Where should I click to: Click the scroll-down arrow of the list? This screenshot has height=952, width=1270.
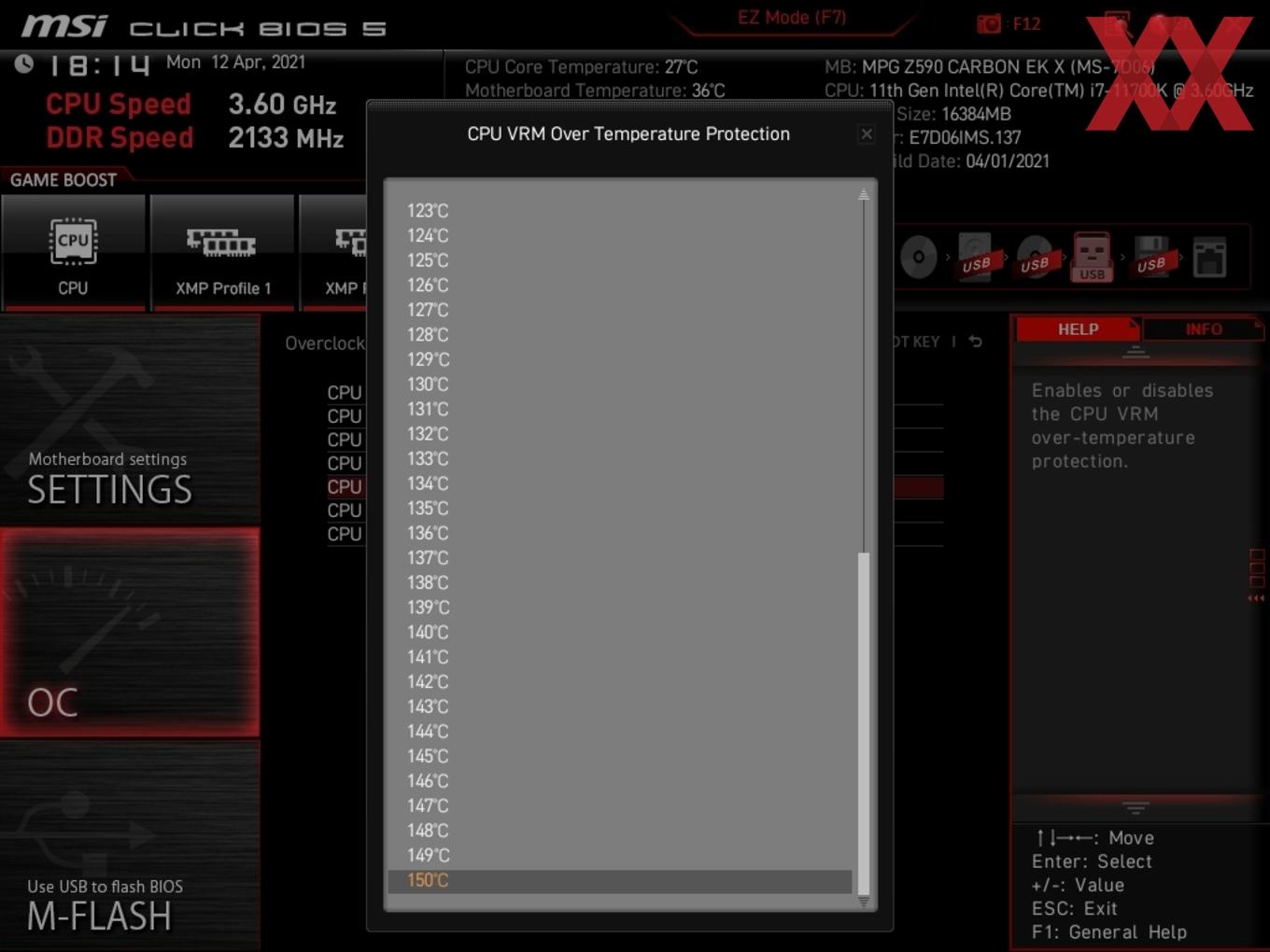pyautogui.click(x=864, y=902)
